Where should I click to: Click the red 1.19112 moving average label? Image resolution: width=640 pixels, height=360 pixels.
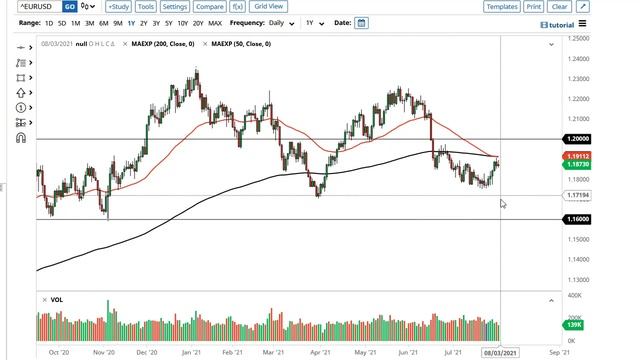pyautogui.click(x=577, y=156)
